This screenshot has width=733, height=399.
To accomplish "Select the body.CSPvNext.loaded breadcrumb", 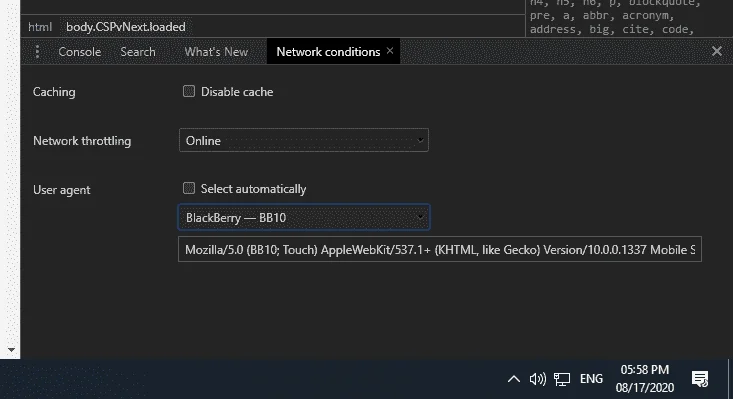I will click(x=126, y=27).
